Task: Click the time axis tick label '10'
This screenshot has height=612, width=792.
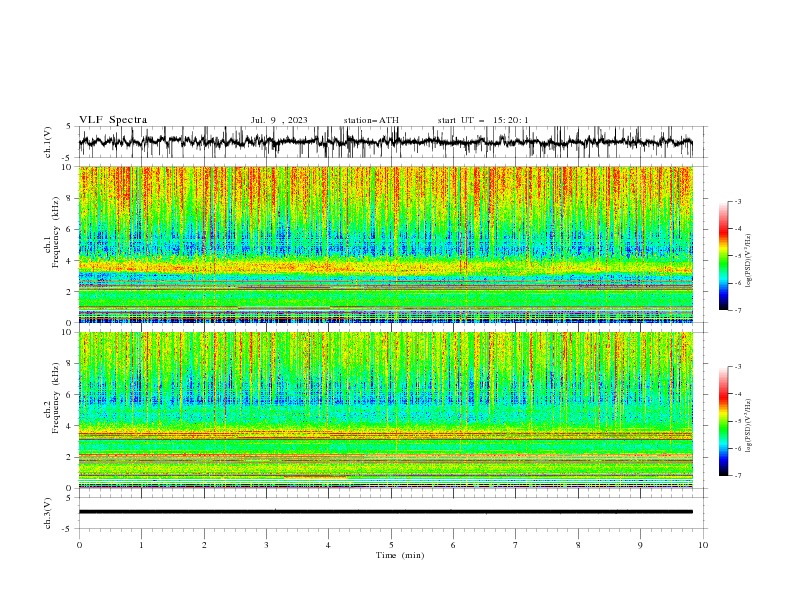Action: tap(703, 545)
